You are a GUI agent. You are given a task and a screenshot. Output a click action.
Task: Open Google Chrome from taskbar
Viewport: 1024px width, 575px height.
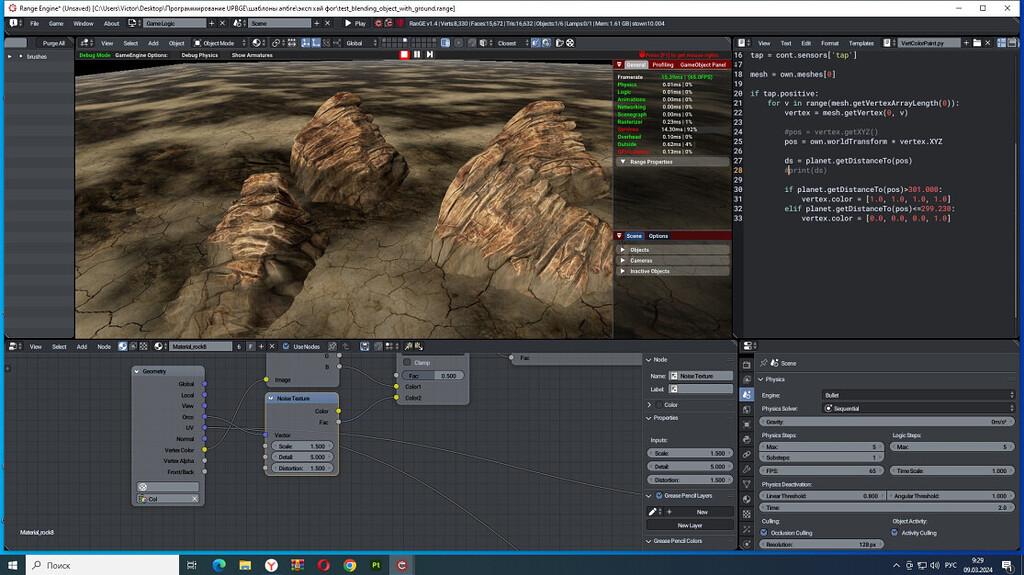(350, 565)
